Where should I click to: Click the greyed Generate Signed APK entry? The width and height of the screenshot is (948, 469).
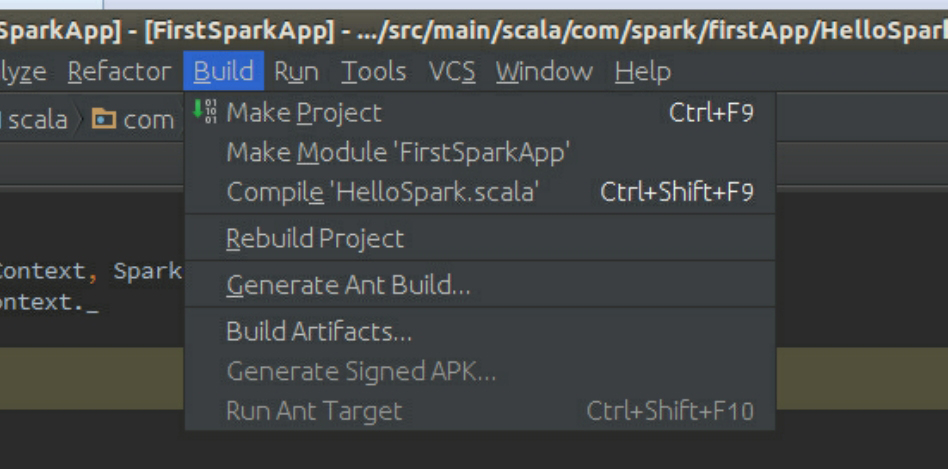tap(361, 372)
